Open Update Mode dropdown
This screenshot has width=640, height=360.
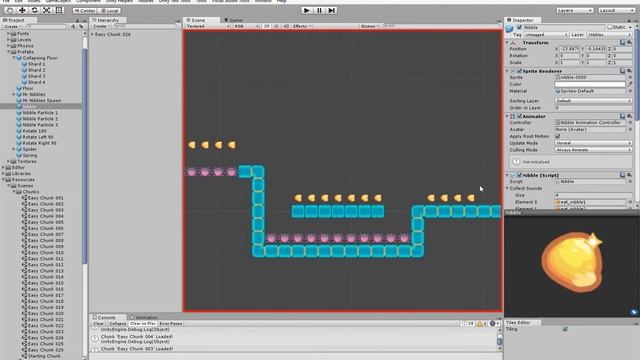coord(593,143)
